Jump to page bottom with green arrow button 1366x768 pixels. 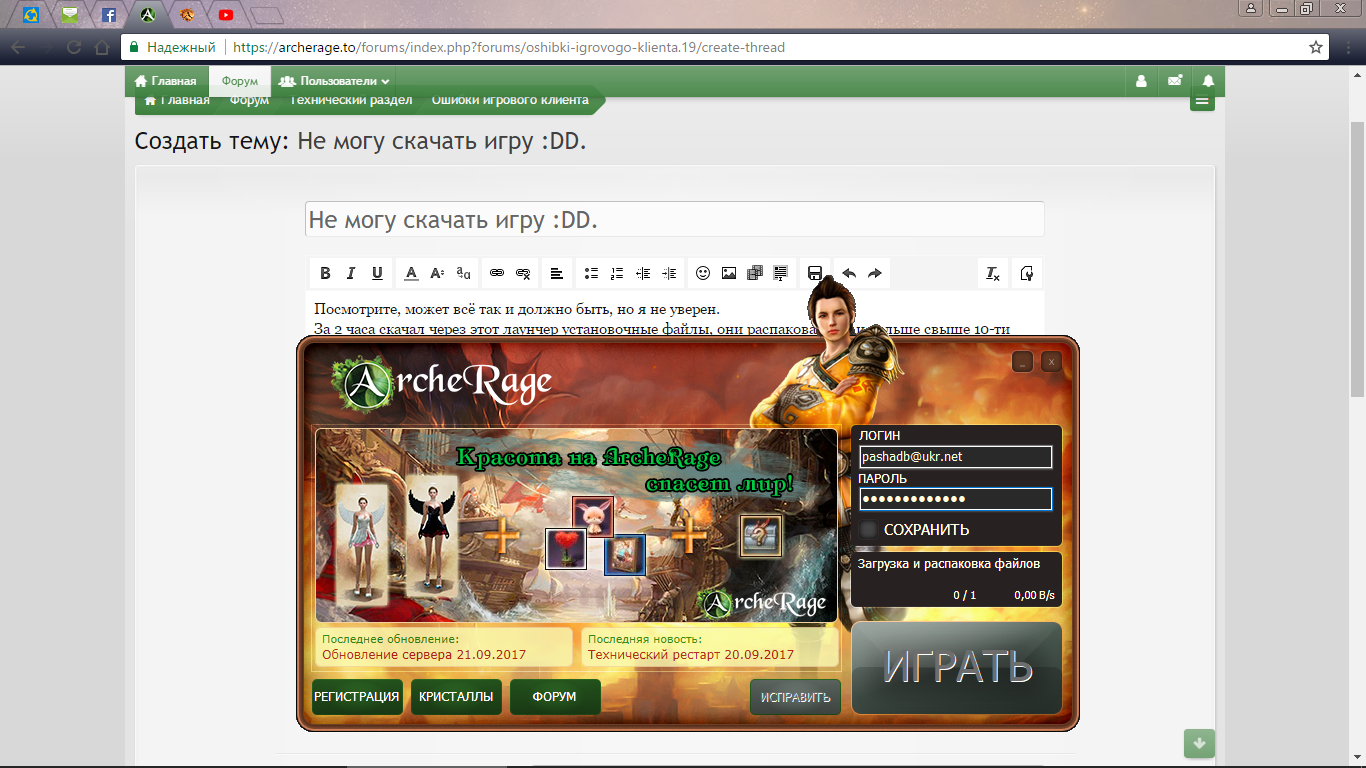[x=1199, y=743]
